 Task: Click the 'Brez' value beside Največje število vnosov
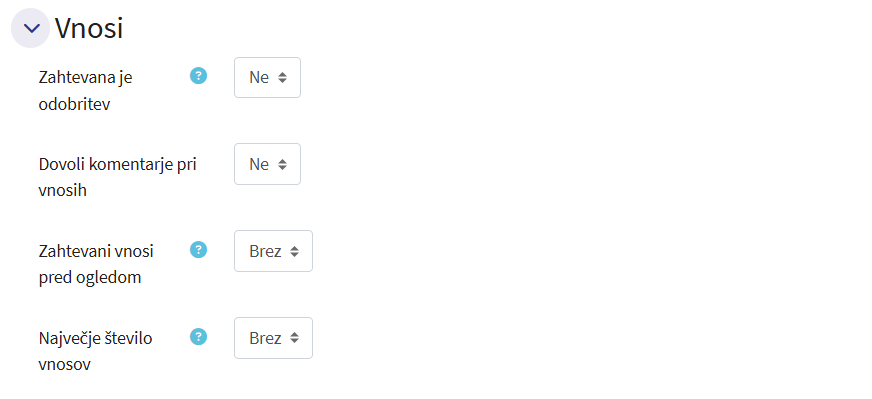click(x=265, y=338)
